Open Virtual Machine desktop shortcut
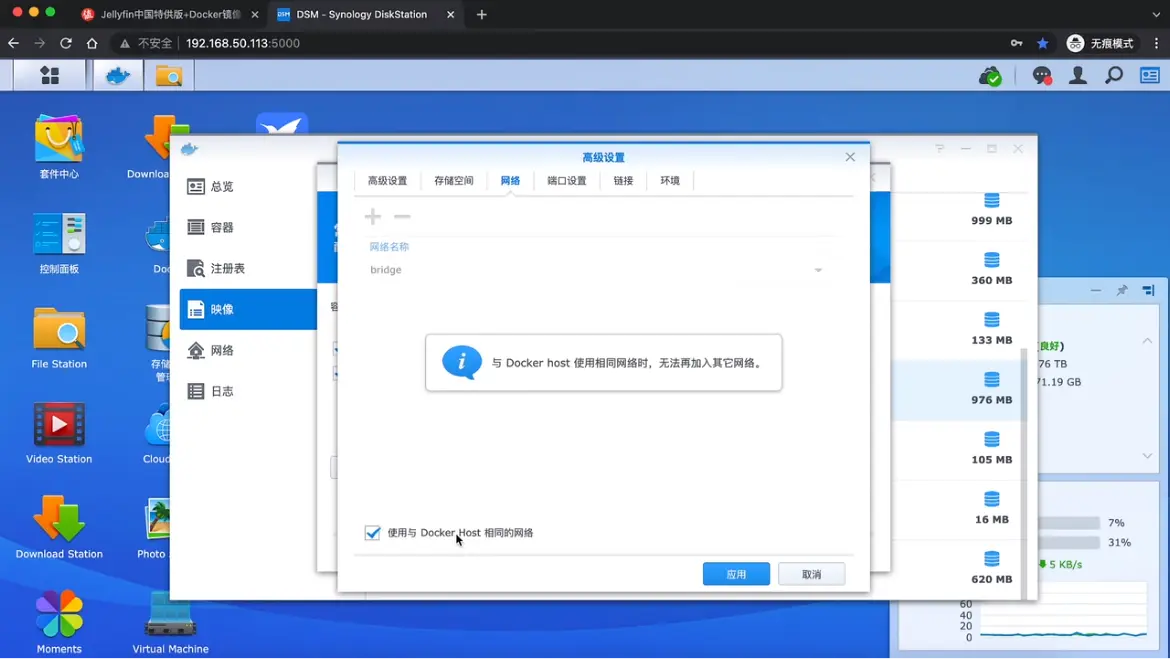 (170, 621)
